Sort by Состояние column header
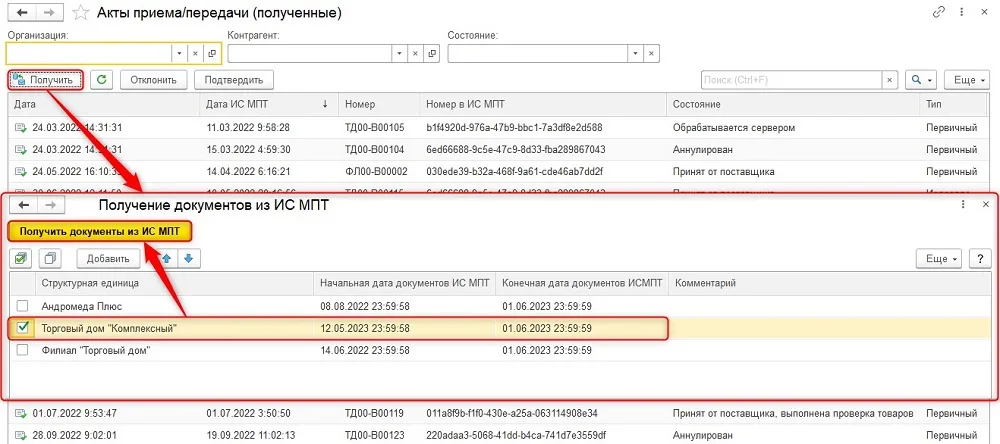 tap(793, 104)
